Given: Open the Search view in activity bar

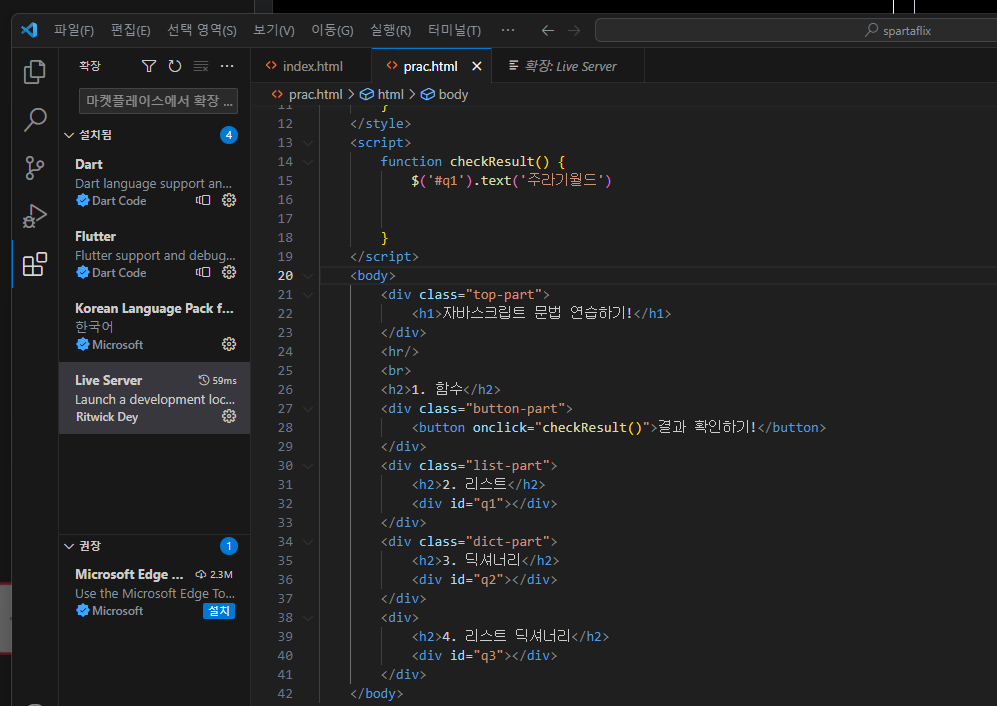Looking at the screenshot, I should tap(34, 120).
